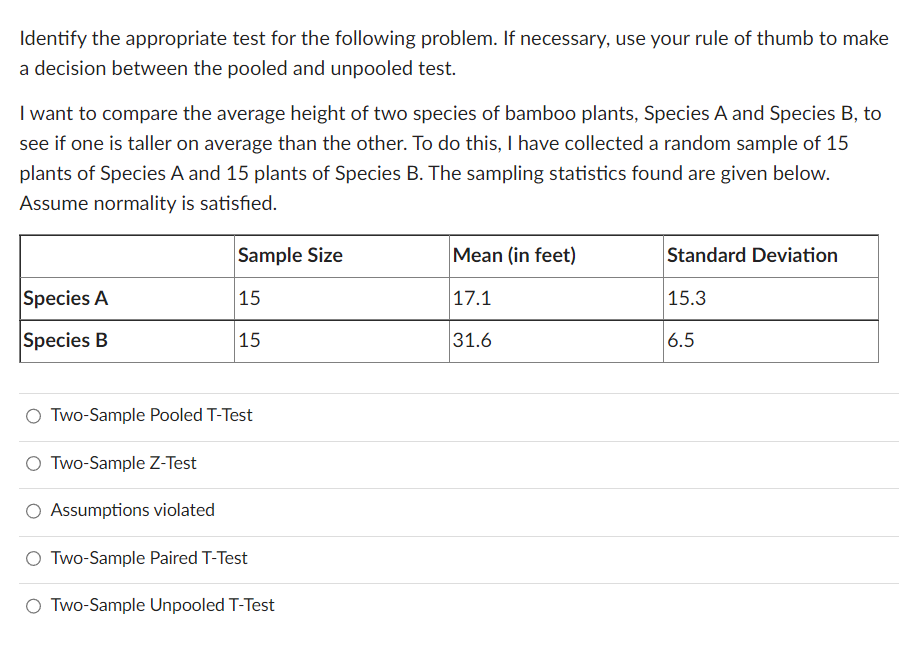Click the Species B row label
The height and width of the screenshot is (650, 907).
click(x=65, y=340)
